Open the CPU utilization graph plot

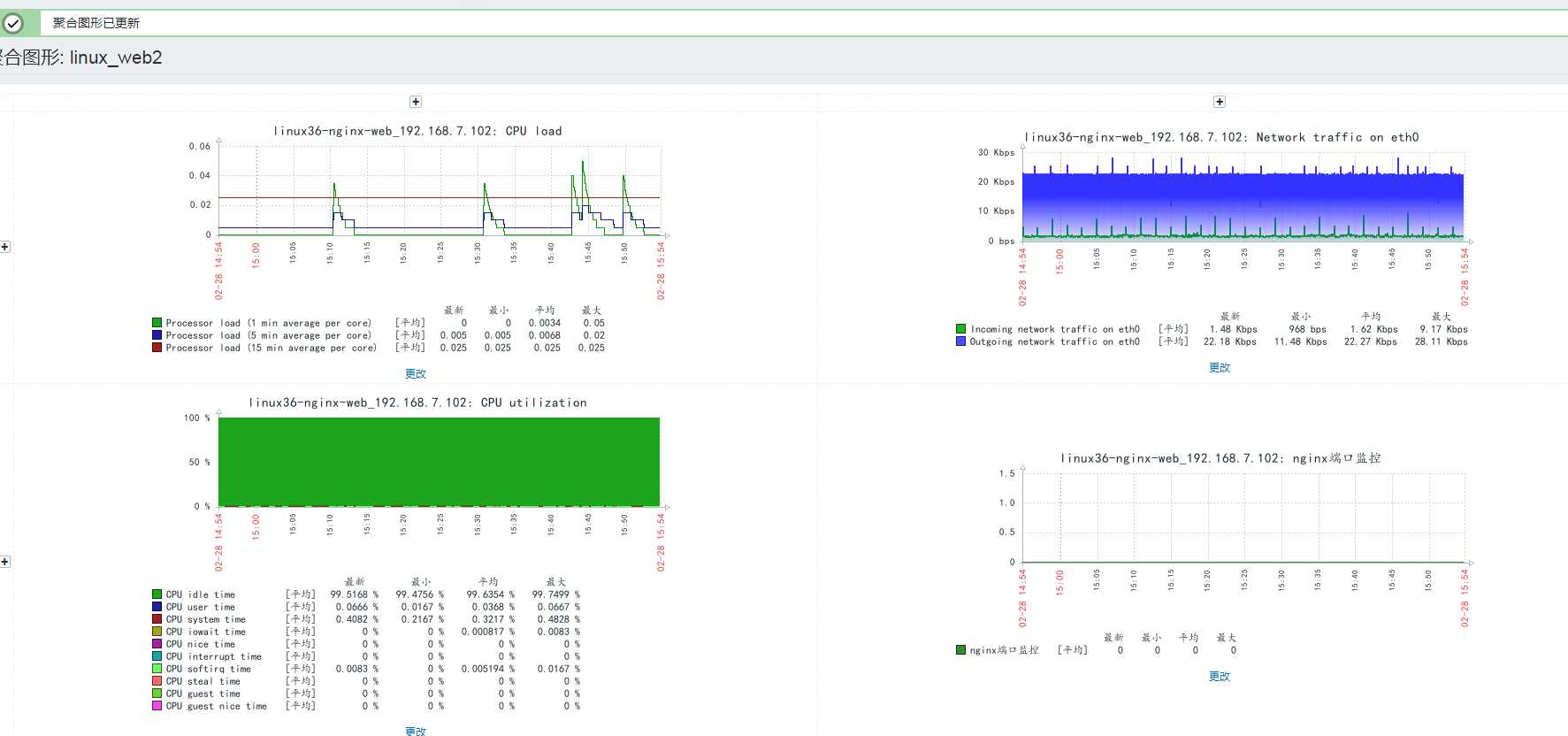pos(439,462)
